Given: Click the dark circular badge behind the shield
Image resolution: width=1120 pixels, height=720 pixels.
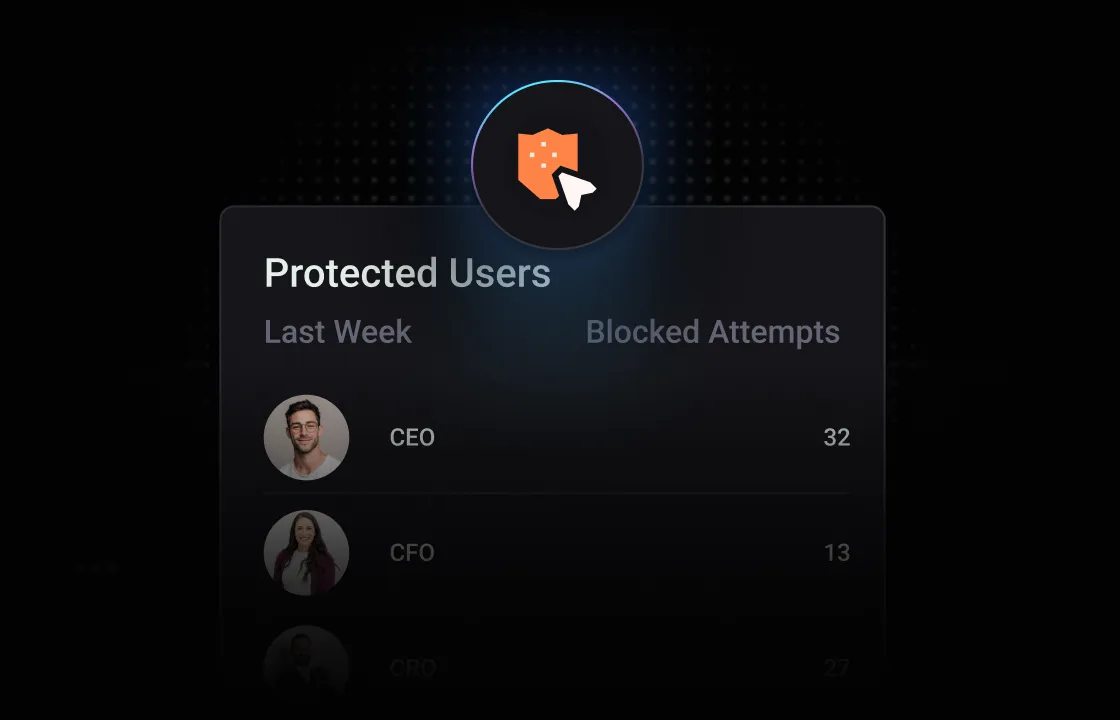Looking at the screenshot, I should click(557, 165).
